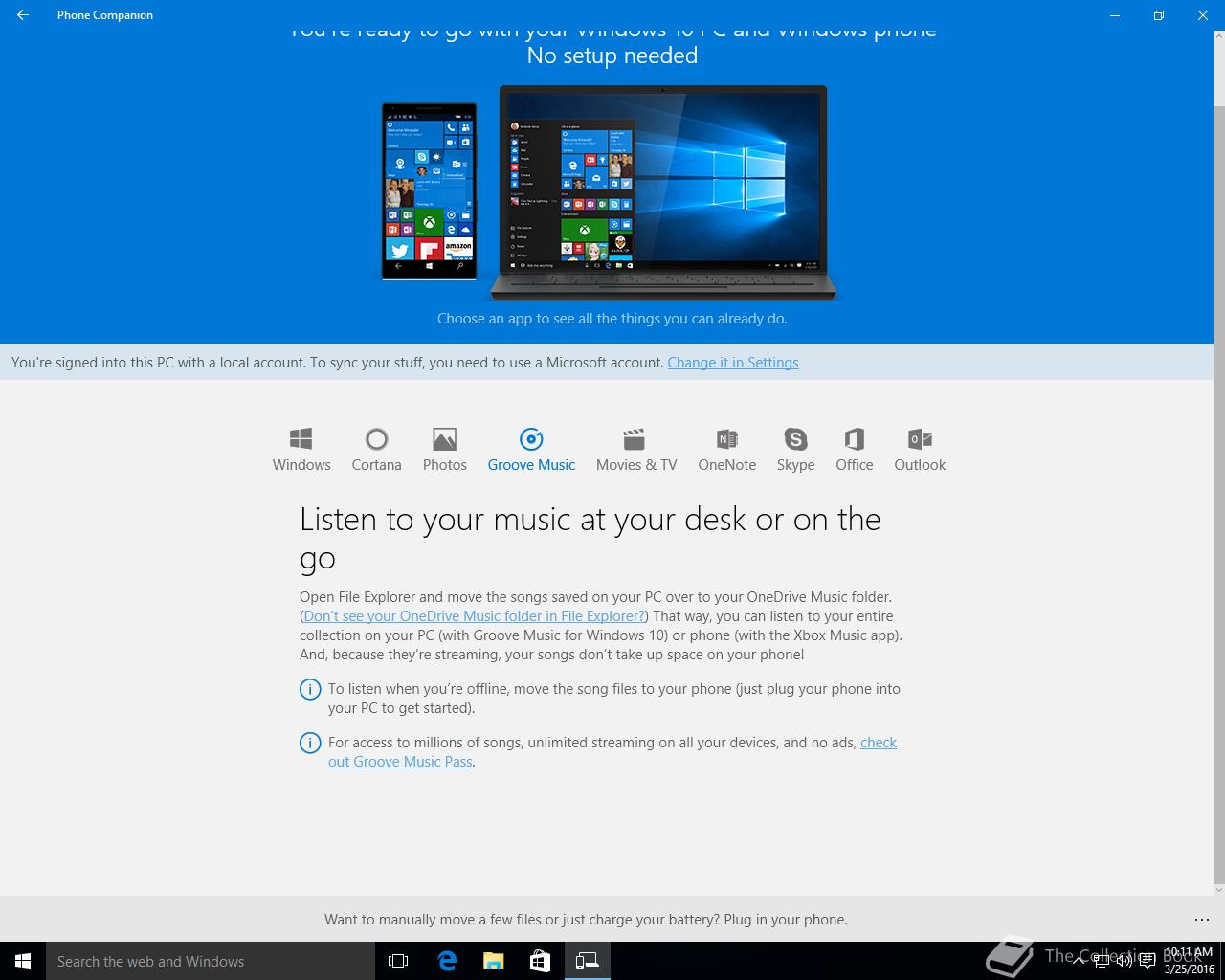Open the Action Center notifications icon
Viewport: 1225px width, 980px height.
pyautogui.click(x=1147, y=961)
